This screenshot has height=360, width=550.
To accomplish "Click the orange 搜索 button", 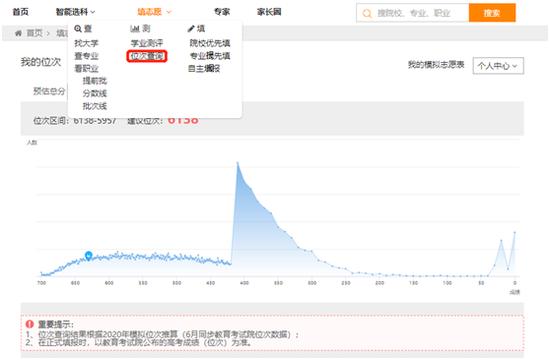I will [492, 13].
